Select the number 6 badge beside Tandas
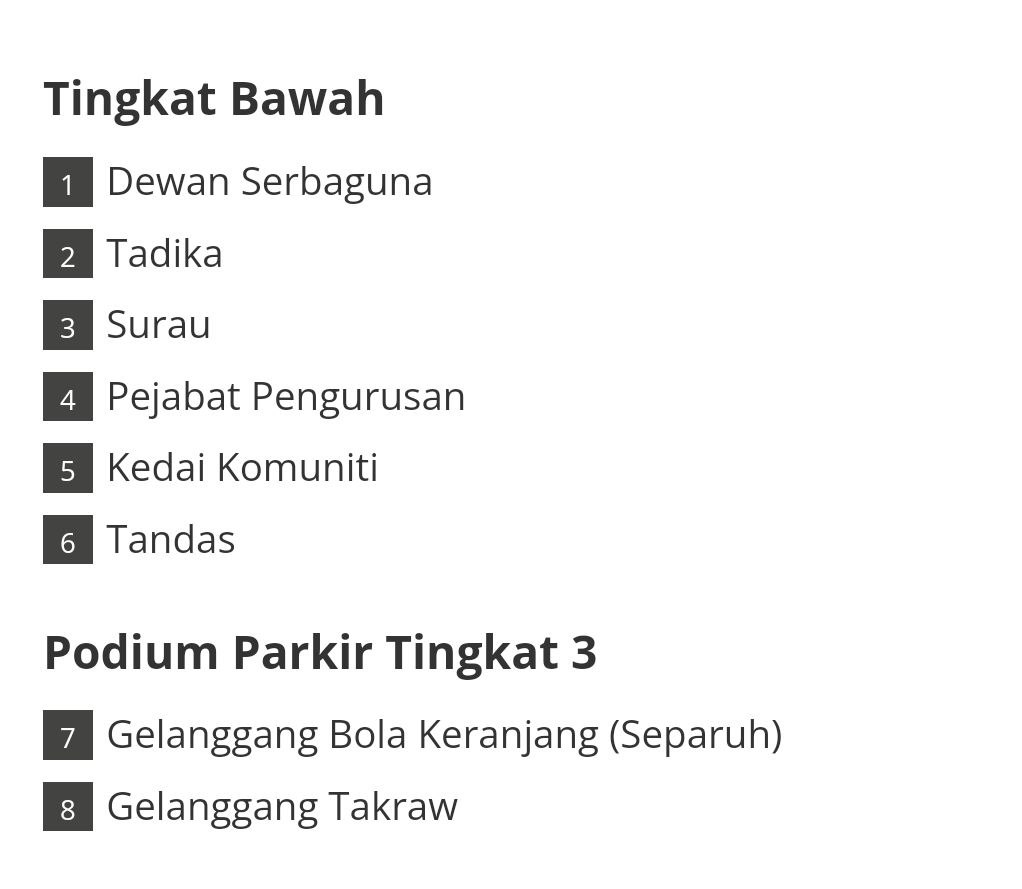Image resolution: width=1022 pixels, height=889 pixels. [x=68, y=540]
